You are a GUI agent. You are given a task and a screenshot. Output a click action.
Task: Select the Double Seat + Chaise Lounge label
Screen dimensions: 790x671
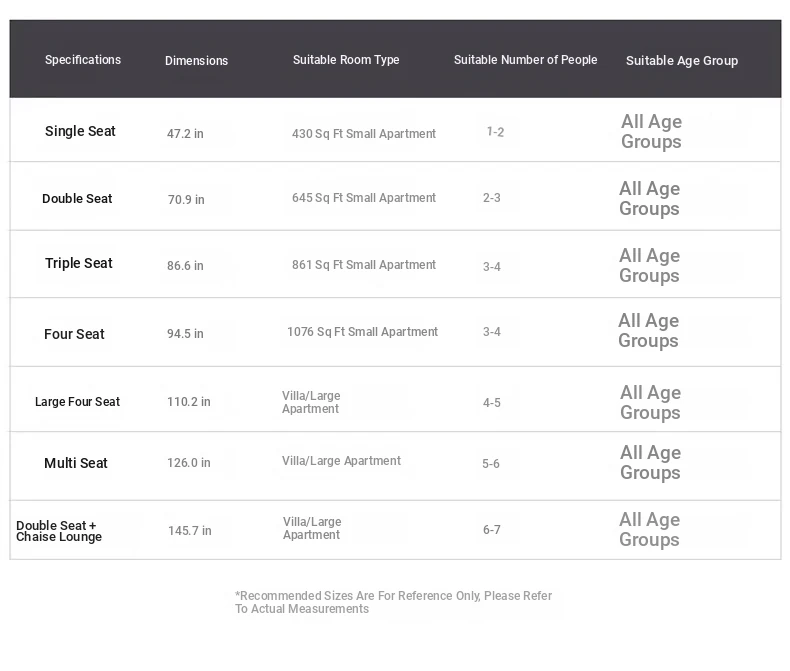coord(59,531)
